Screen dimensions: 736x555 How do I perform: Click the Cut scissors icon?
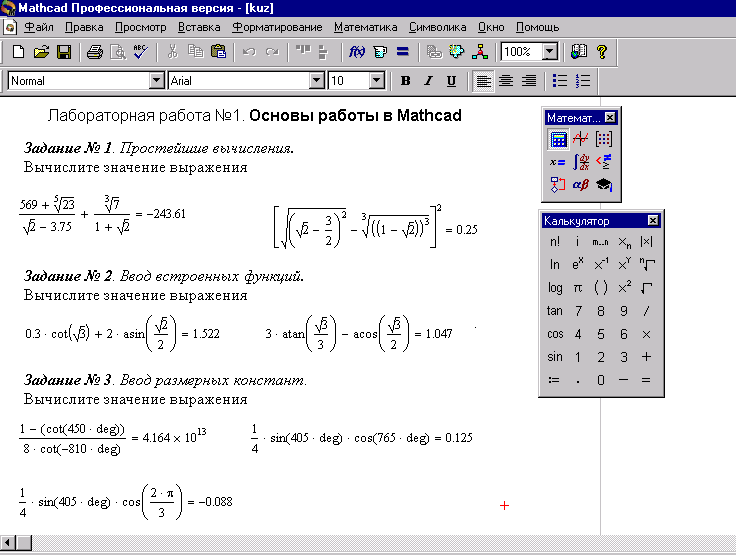tap(172, 52)
